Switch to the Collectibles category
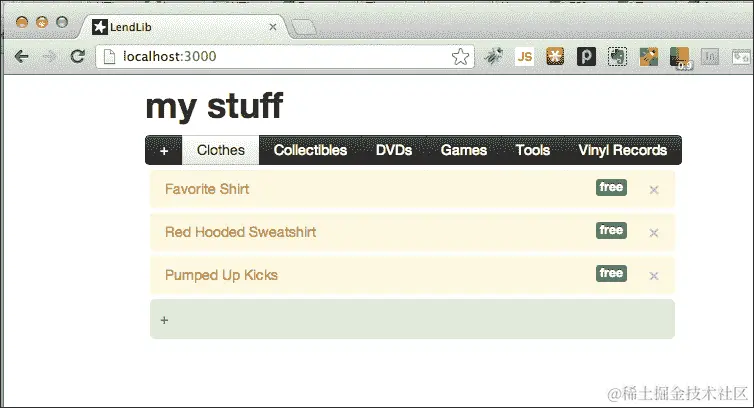 pos(310,150)
